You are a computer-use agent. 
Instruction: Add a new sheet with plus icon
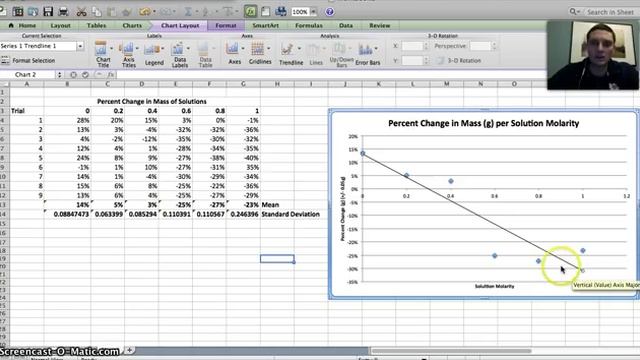pos(129,350)
